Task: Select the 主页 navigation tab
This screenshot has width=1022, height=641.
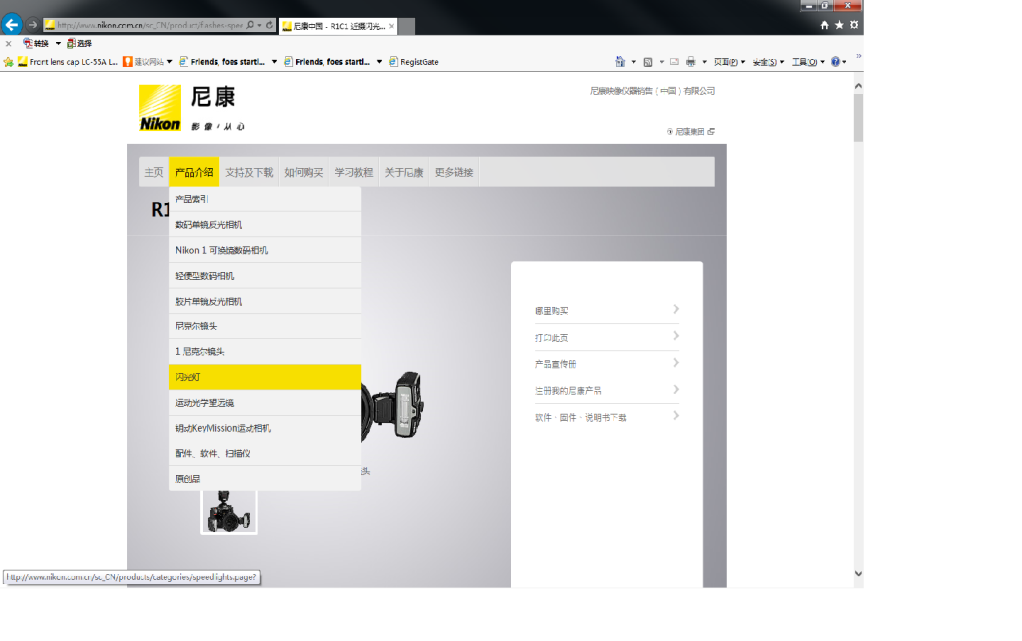Action: [154, 172]
